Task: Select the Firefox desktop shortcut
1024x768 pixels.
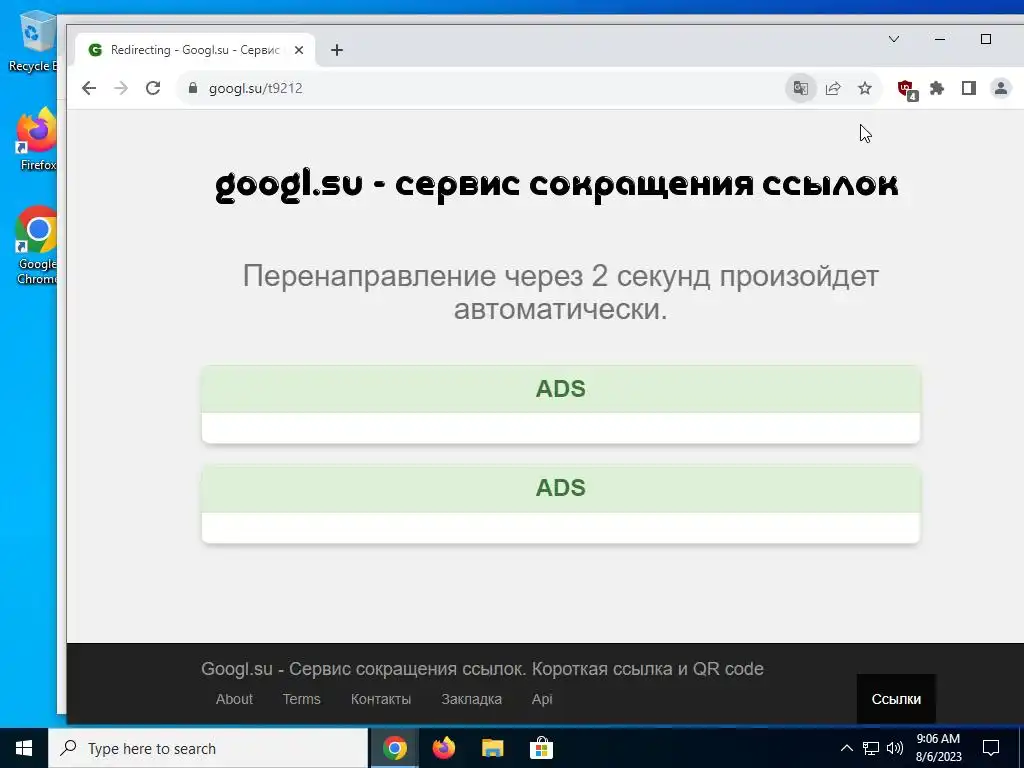Action: pos(37,140)
